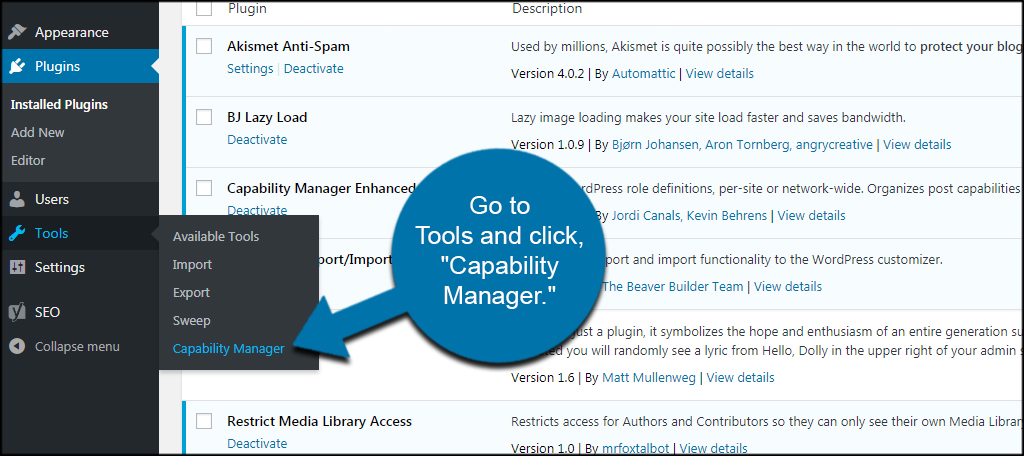View details next to Matt Mullenweg
This screenshot has width=1024, height=456.
pyautogui.click(x=741, y=377)
